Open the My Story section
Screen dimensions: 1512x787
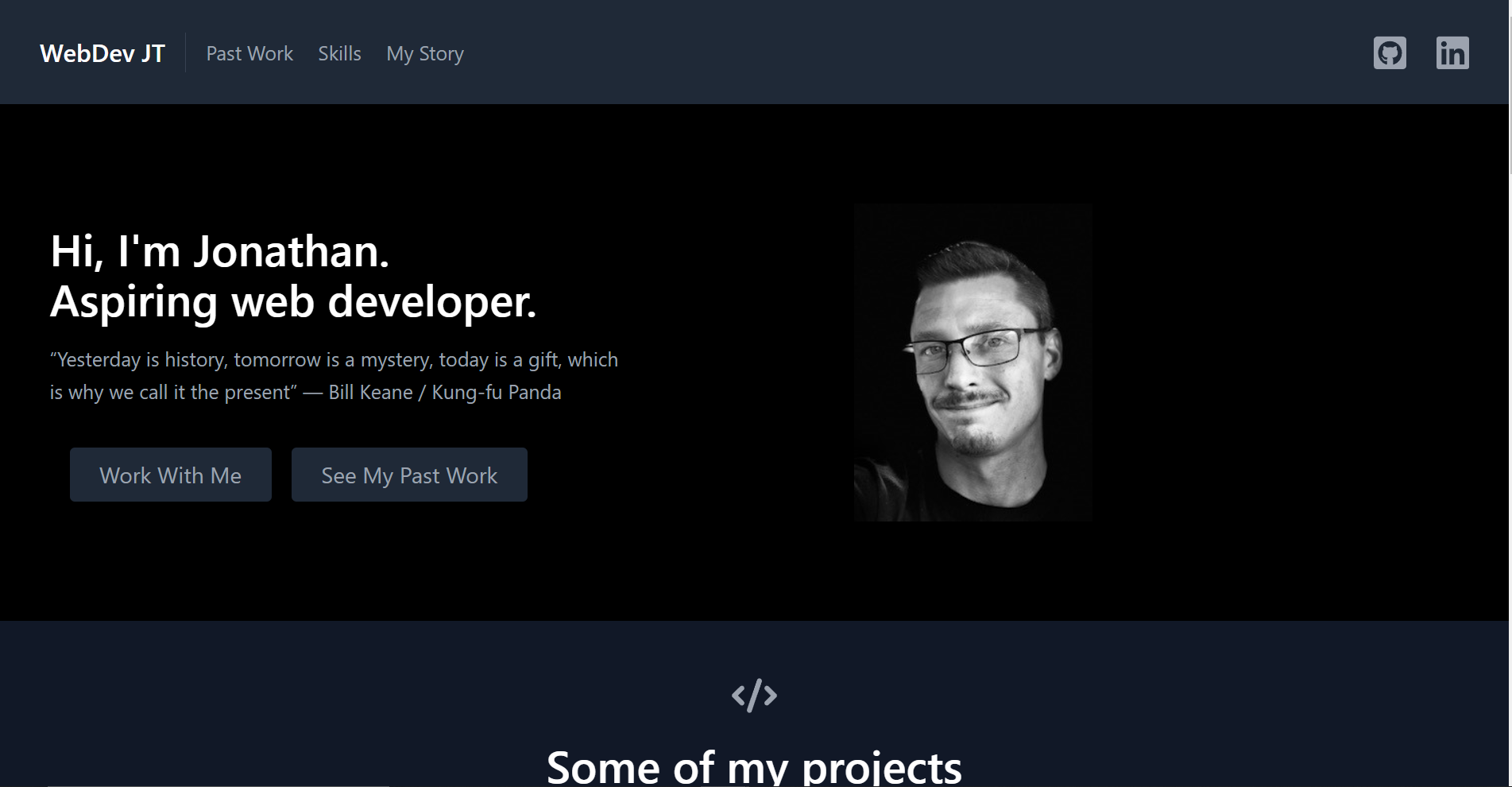(425, 53)
